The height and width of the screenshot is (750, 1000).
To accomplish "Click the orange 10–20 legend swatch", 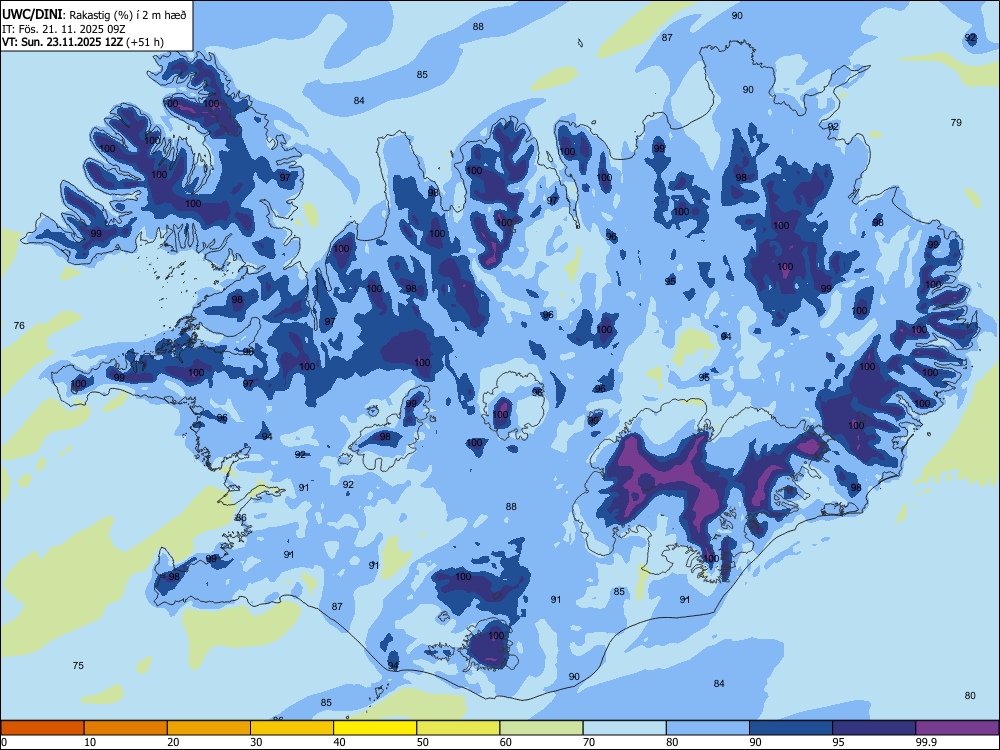I will (x=126, y=728).
